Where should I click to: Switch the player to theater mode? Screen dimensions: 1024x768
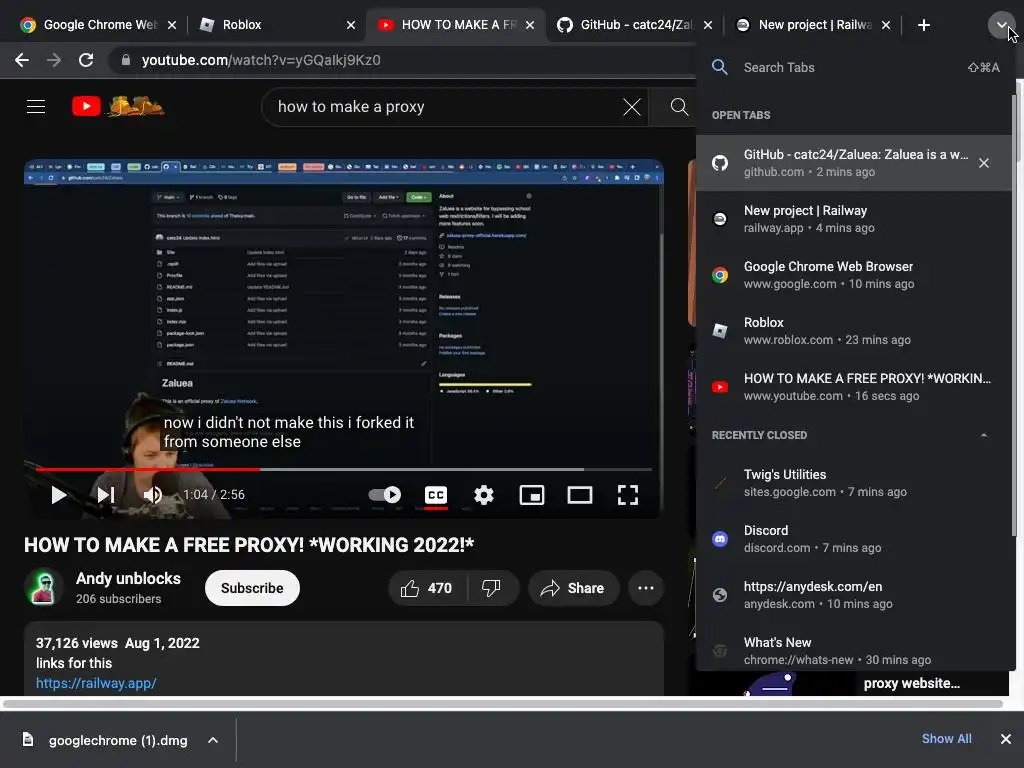coord(579,495)
